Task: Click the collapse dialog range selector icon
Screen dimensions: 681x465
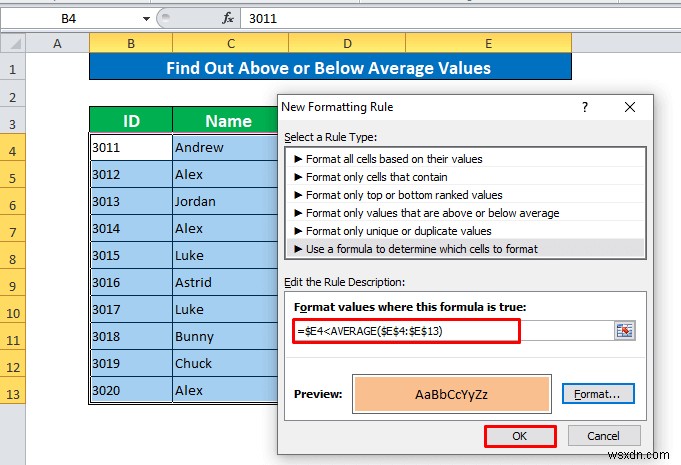Action: (x=625, y=331)
